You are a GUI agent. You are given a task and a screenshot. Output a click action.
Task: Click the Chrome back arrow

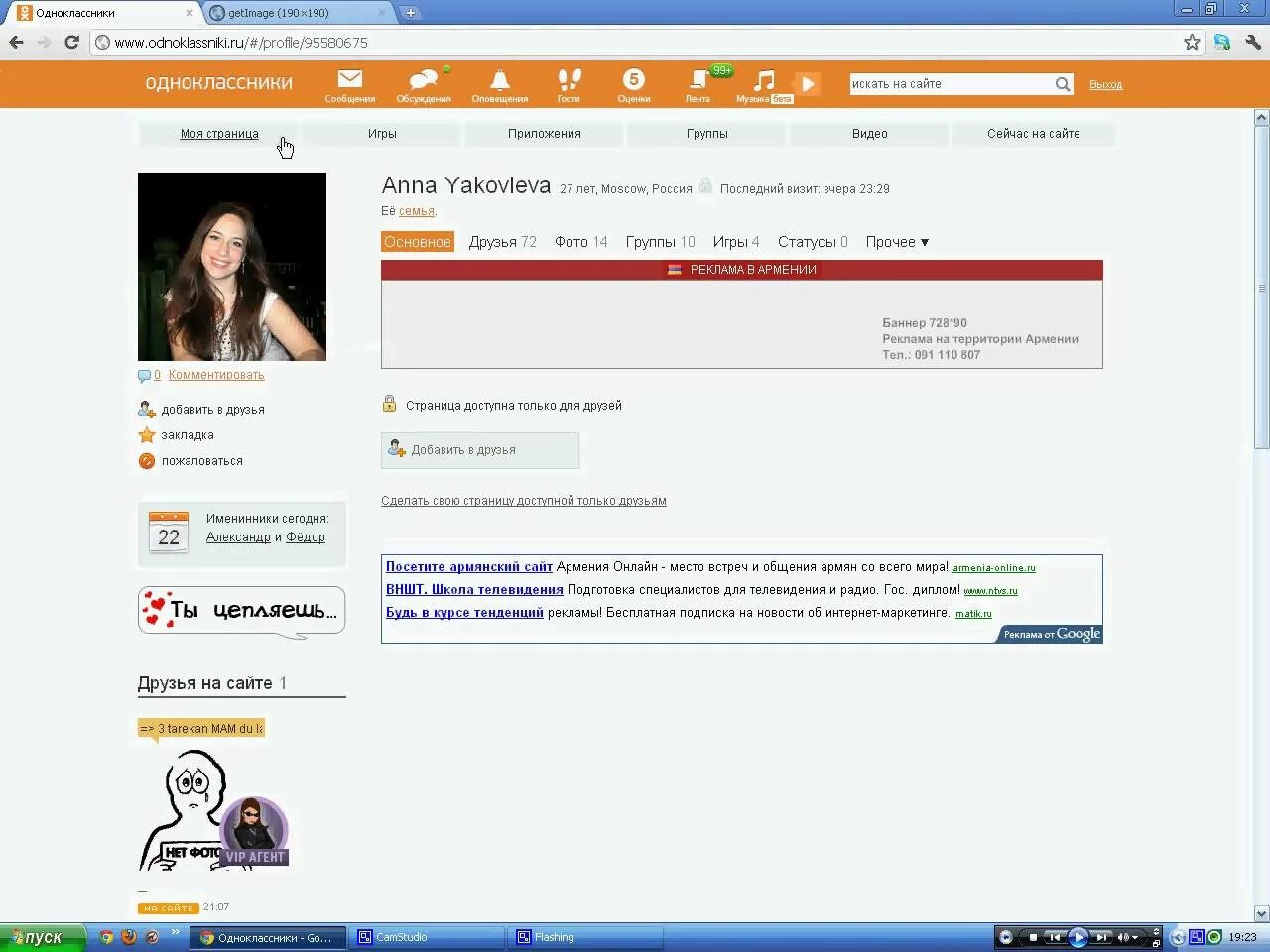[x=16, y=42]
